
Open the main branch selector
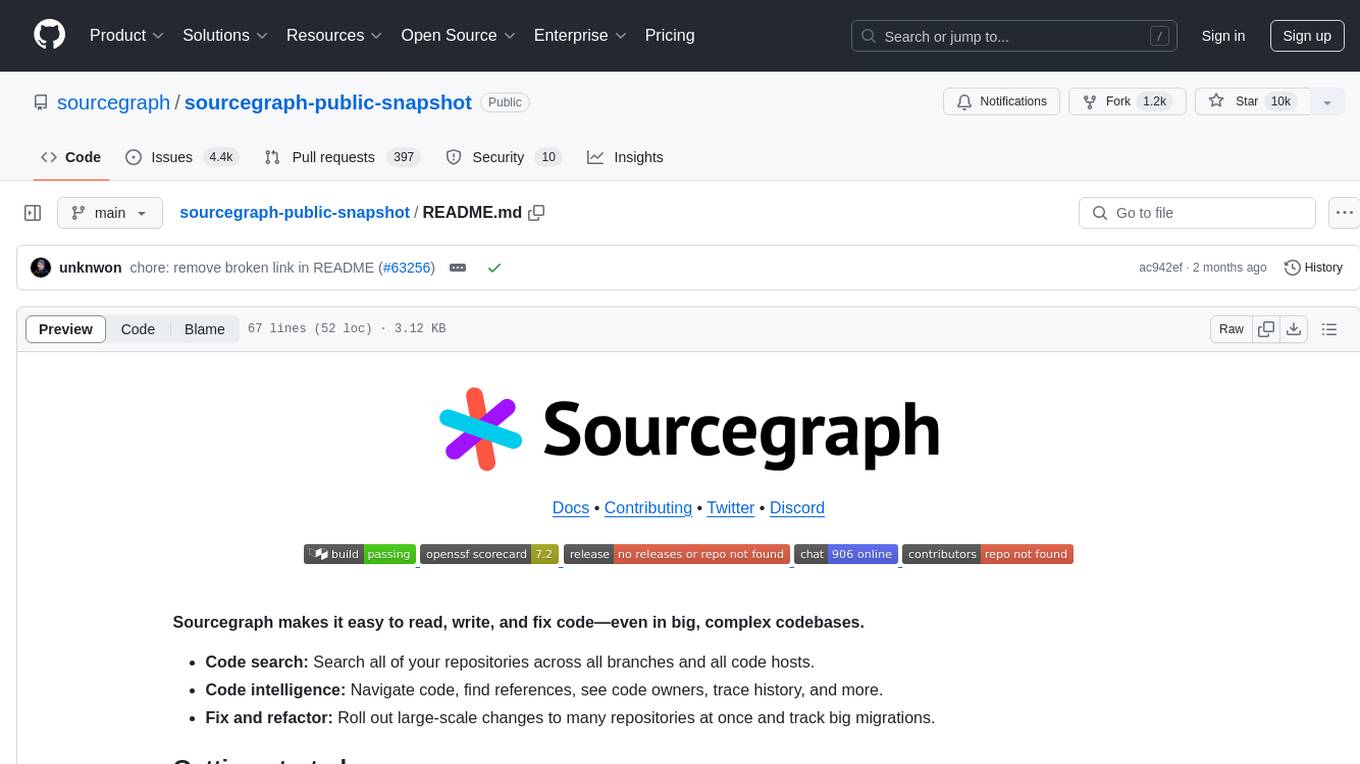[110, 213]
